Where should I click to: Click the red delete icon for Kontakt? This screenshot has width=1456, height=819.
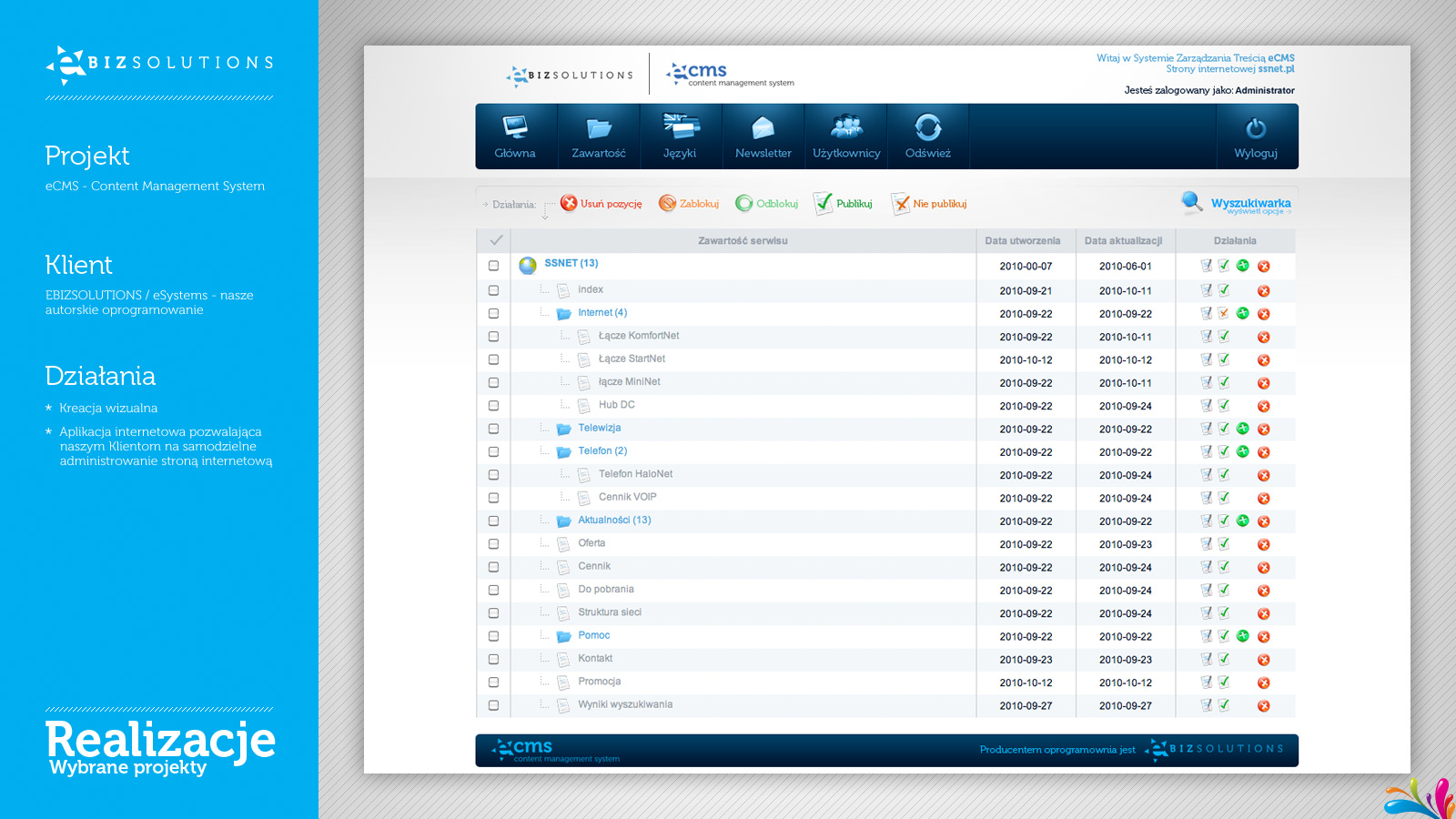(x=1263, y=660)
